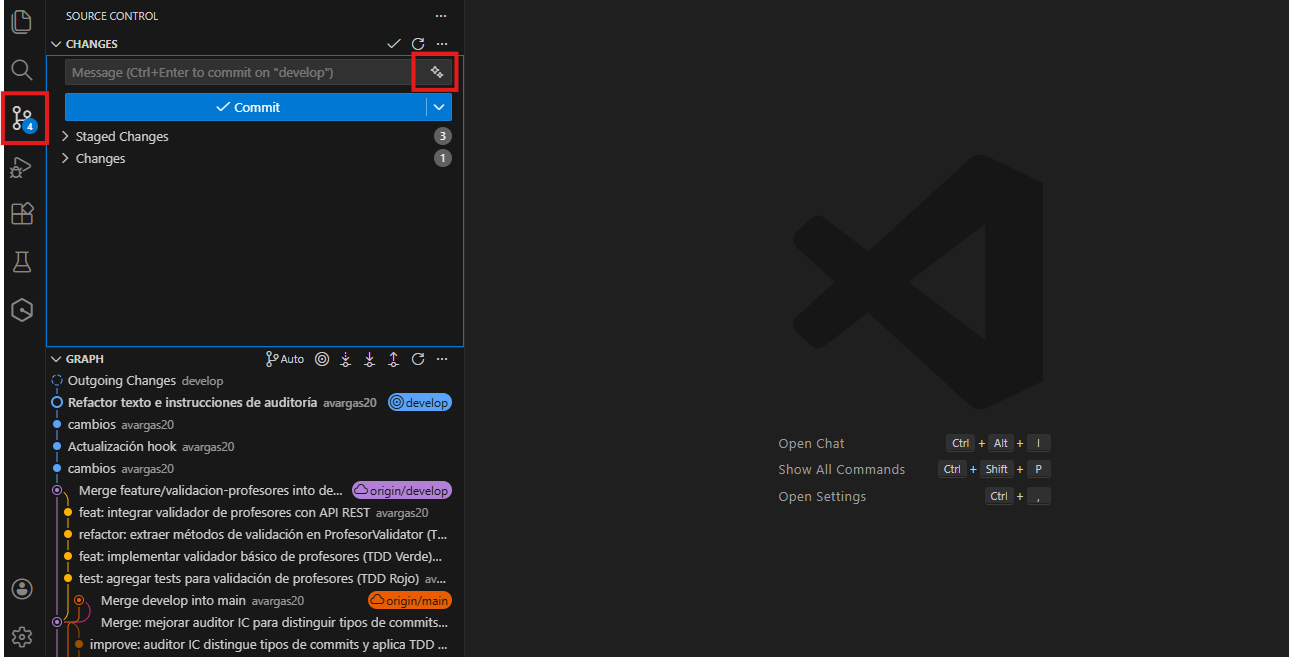The height and width of the screenshot is (657, 1289).
Task: Expand the unstaged Changes group
Action: point(100,158)
